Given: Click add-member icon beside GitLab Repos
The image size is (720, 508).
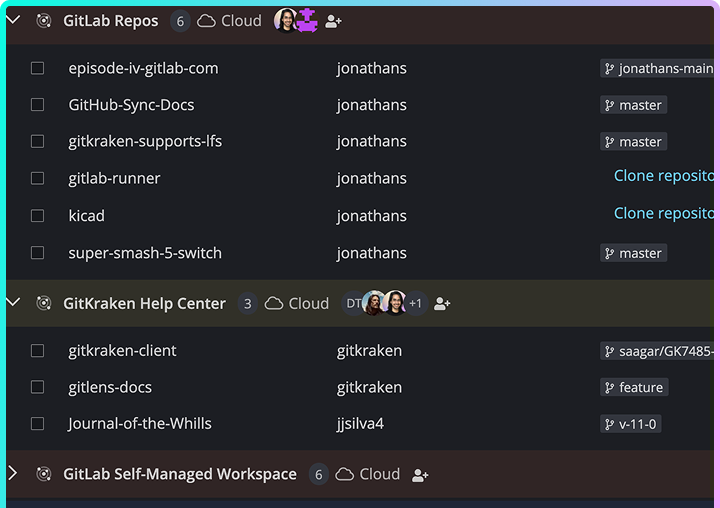Looking at the screenshot, I should [x=334, y=21].
